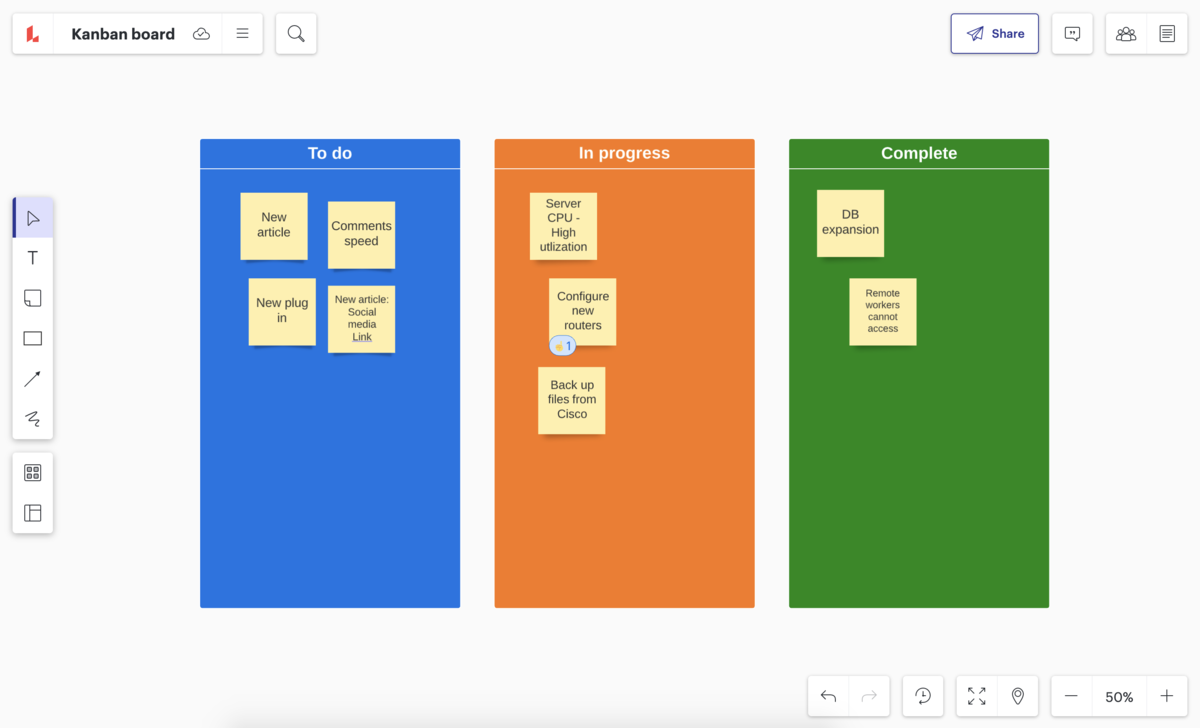Select the rectangle shape tool
The height and width of the screenshot is (728, 1200).
coord(33,338)
